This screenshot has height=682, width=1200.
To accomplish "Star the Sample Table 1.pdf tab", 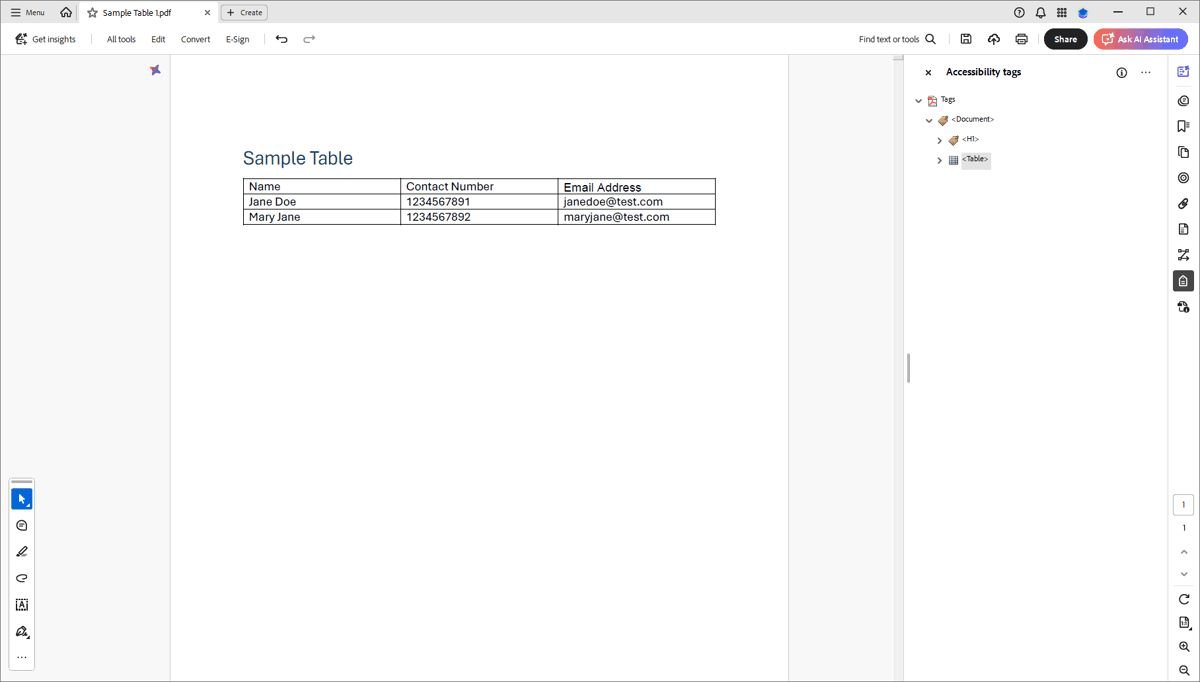I will [92, 13].
